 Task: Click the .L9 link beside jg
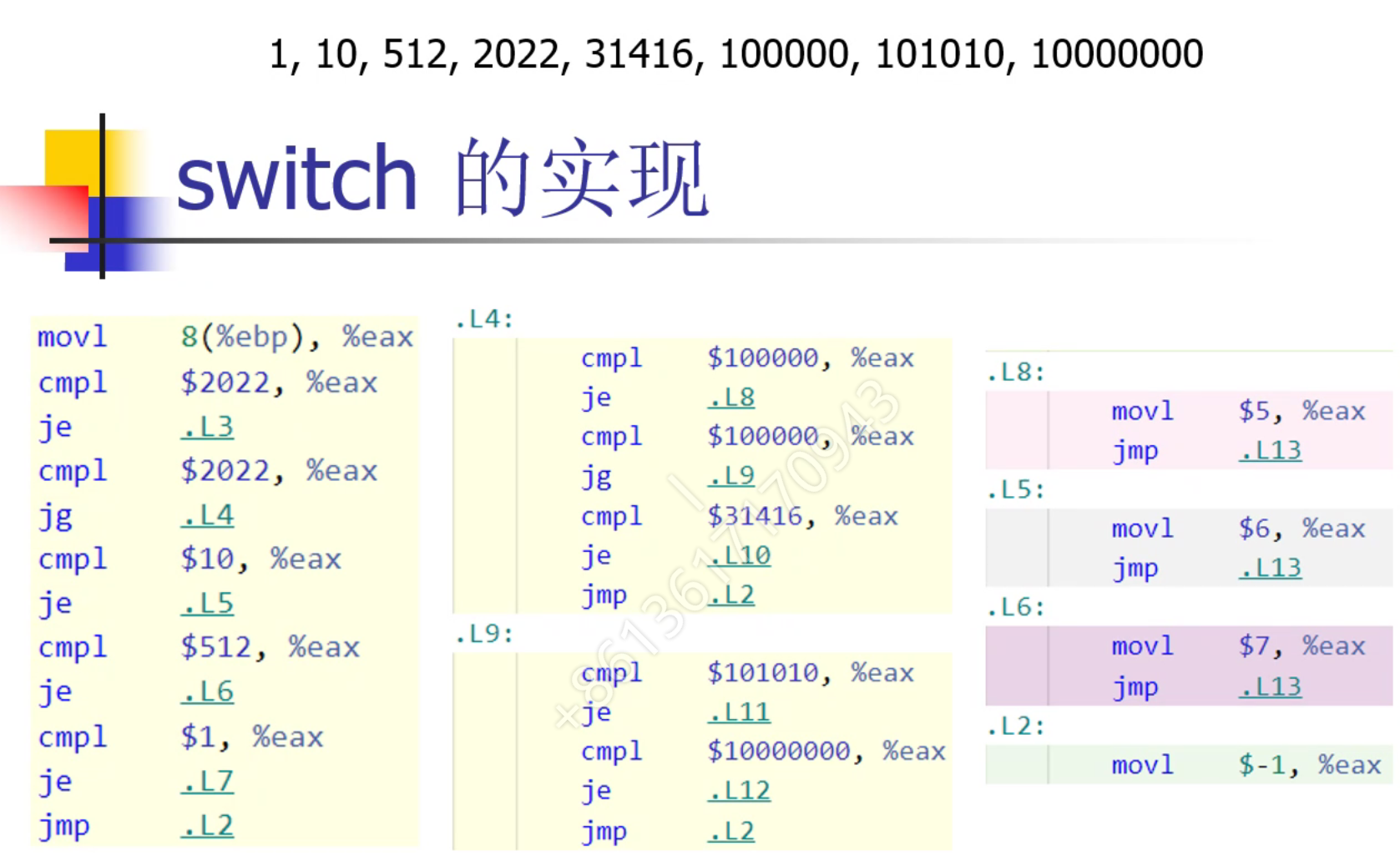click(731, 476)
